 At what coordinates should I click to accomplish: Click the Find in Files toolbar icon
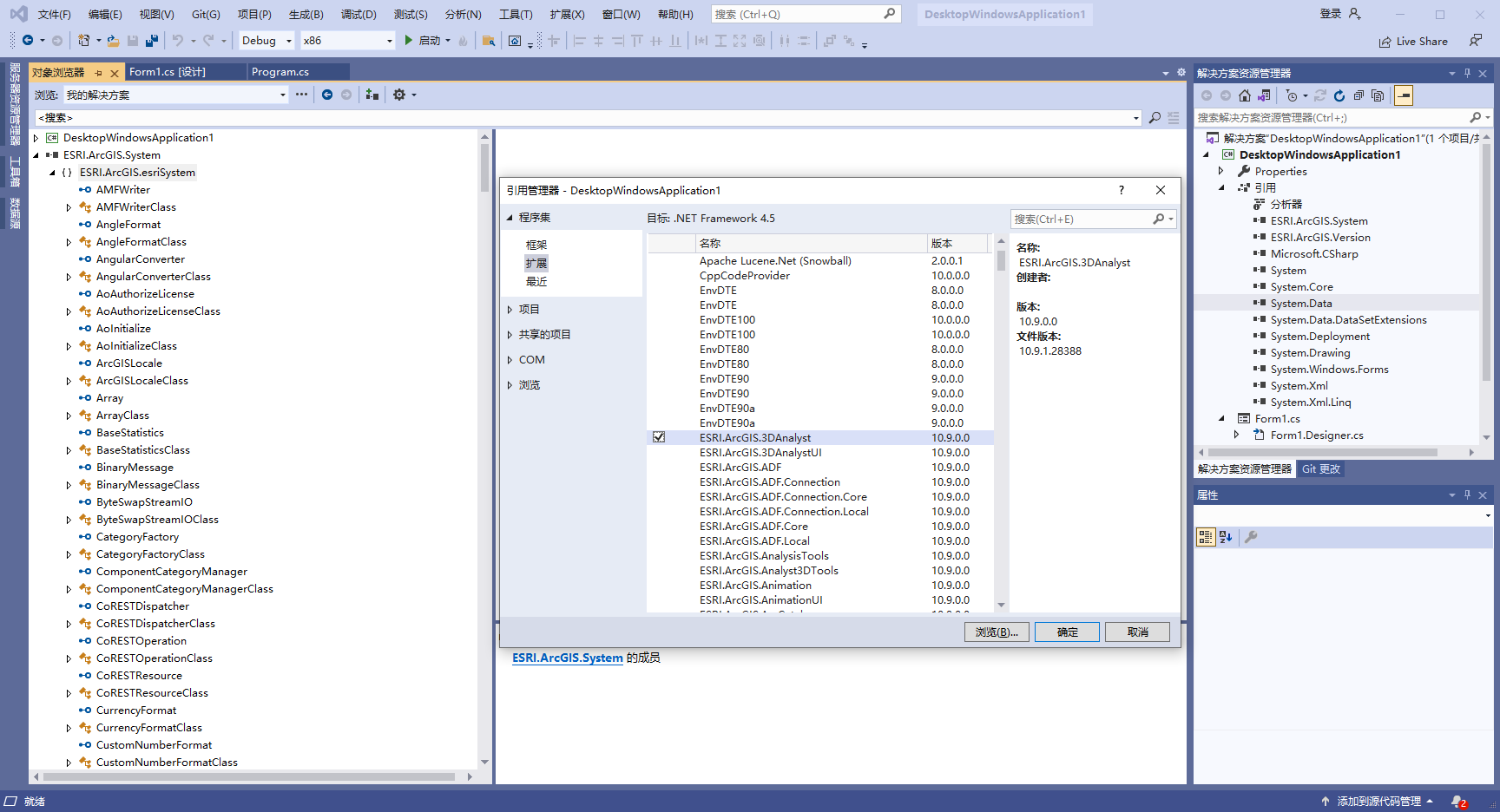(x=489, y=41)
